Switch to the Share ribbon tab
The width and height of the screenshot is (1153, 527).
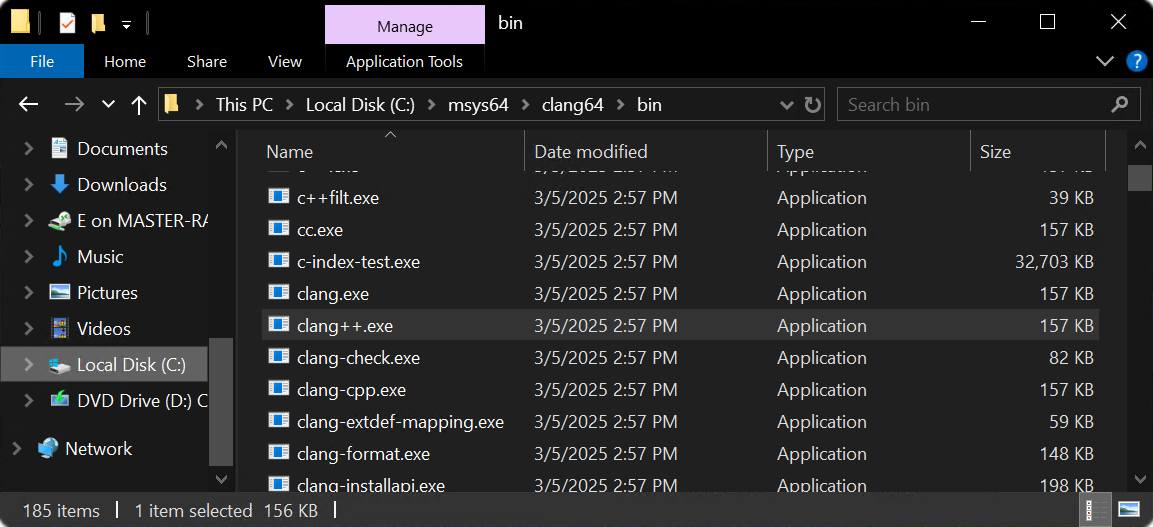[x=207, y=62]
